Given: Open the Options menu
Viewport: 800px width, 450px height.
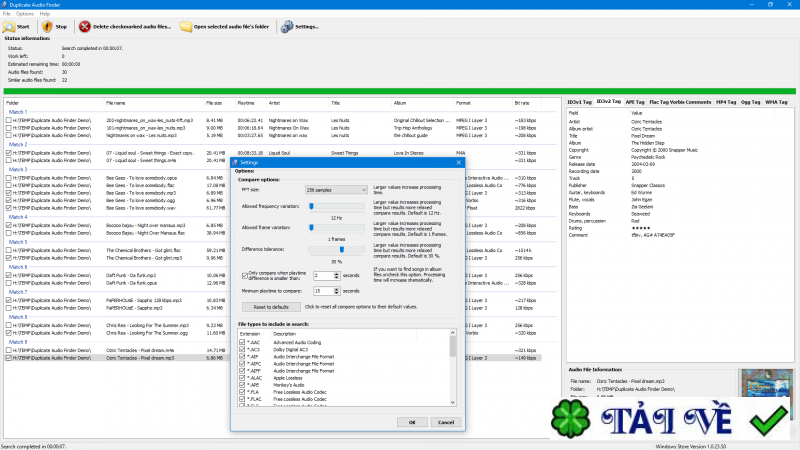Looking at the screenshot, I should point(26,14).
